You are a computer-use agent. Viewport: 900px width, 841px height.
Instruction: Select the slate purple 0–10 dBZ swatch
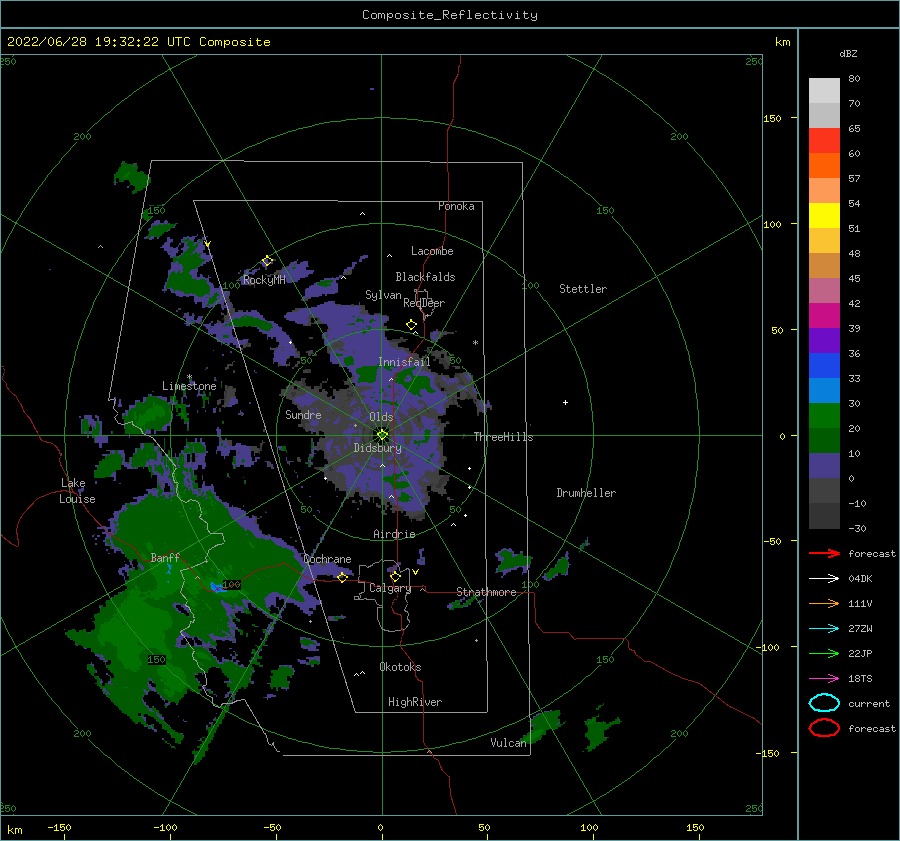pos(824,466)
